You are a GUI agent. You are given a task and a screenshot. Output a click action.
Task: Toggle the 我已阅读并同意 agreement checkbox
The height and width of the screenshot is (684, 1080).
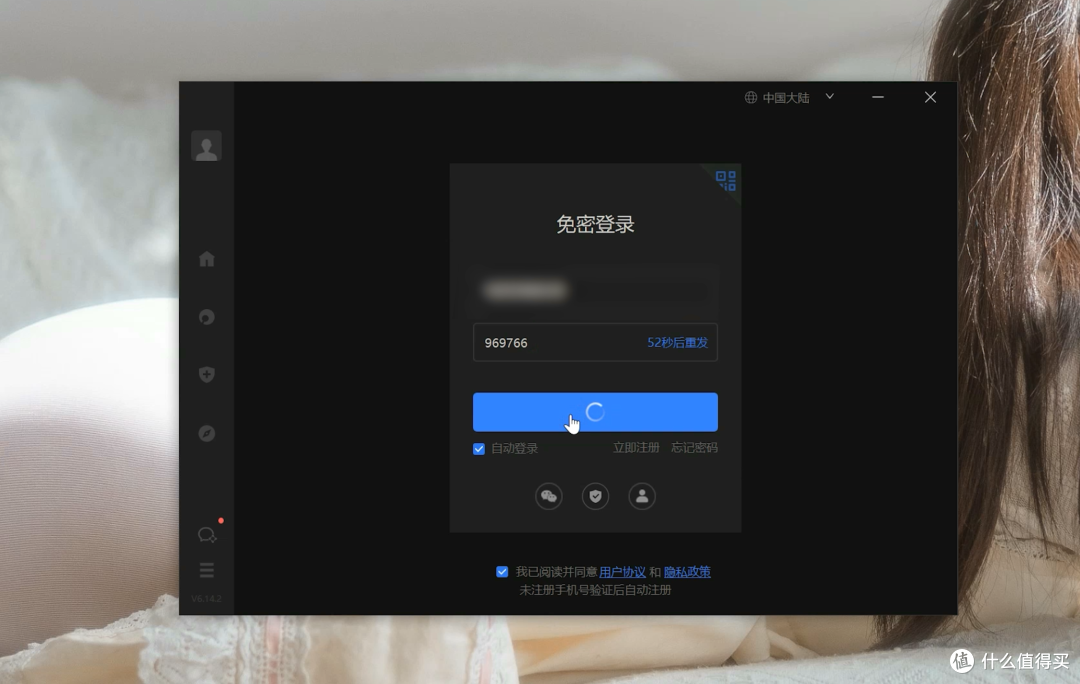point(502,572)
